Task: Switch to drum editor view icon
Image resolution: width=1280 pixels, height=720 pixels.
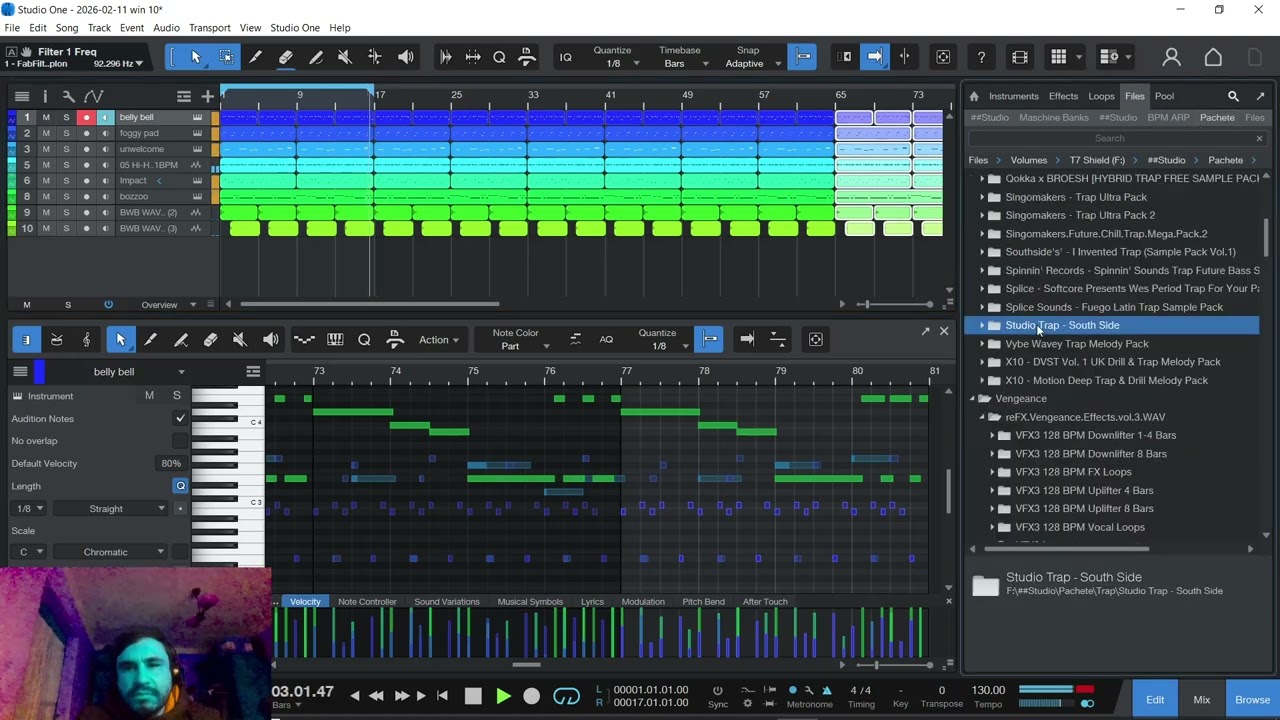Action: [57, 340]
